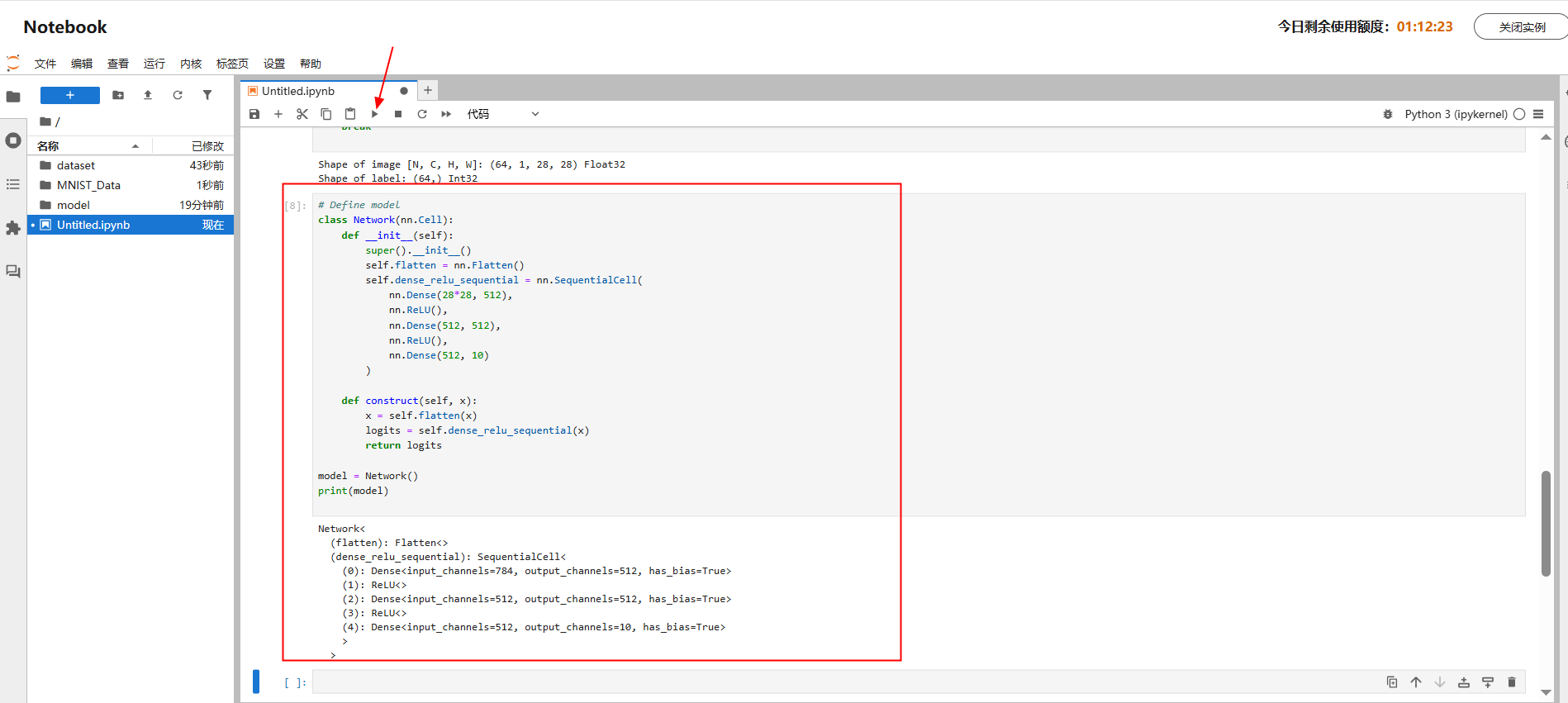Open the 编辑 menu
This screenshot has height=703, width=1568.
click(x=82, y=64)
